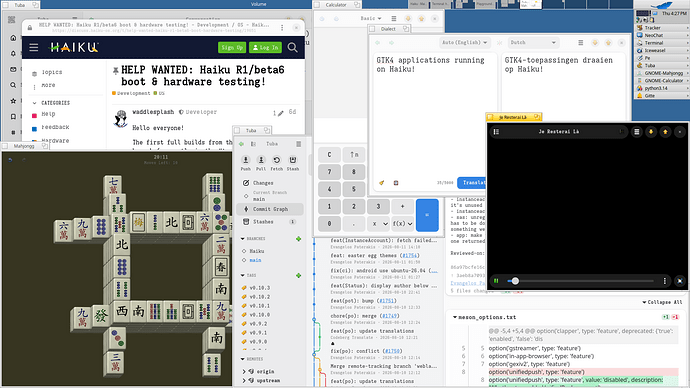Click the Translate button in Dialect
Viewport: 690px width, 388px height.
pyautogui.click(x=472, y=183)
